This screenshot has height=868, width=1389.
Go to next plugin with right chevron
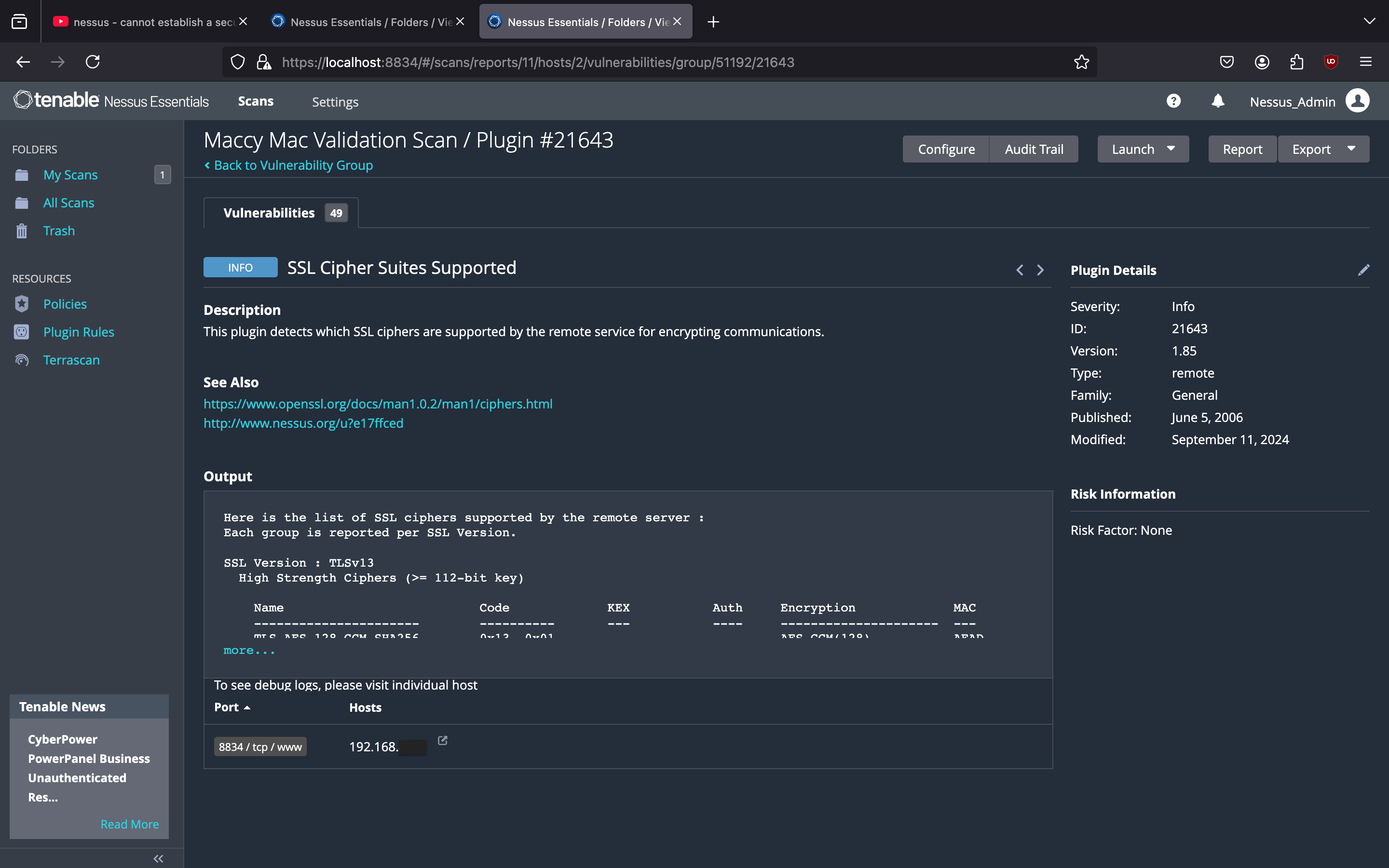1040,270
